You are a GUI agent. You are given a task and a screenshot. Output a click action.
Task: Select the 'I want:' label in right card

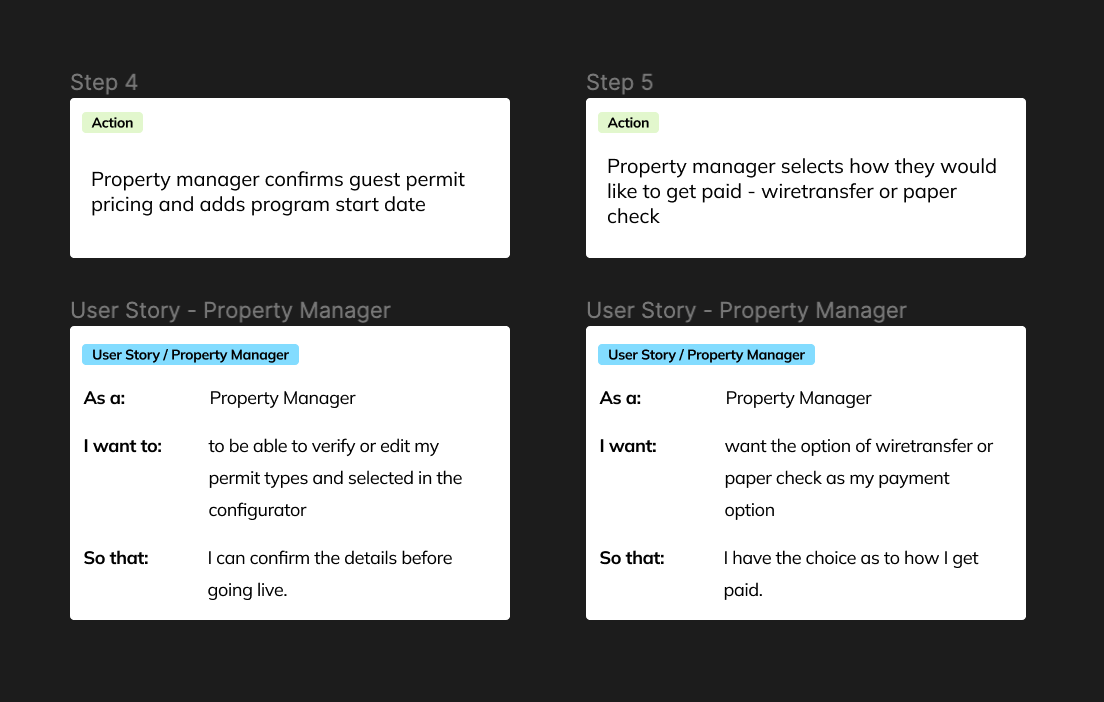tap(628, 446)
